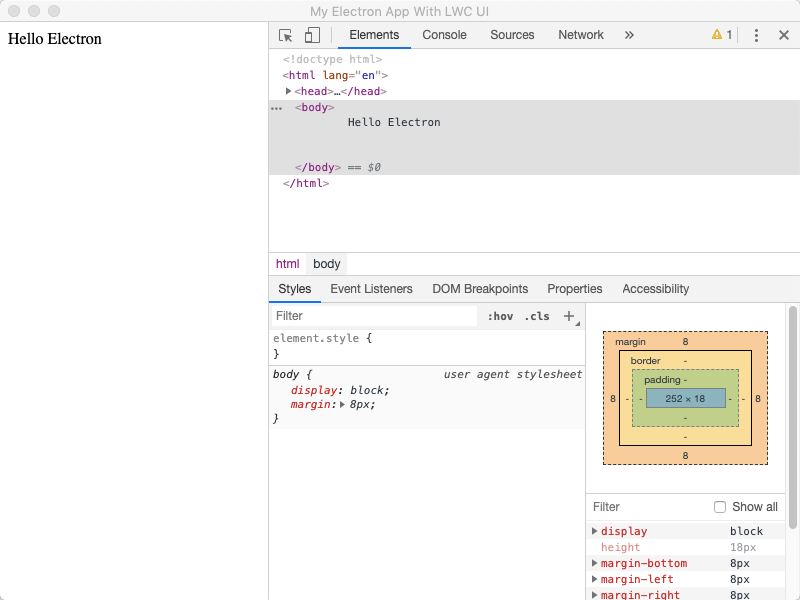
Task: Select the Hello Electron text node
Action: point(394,122)
